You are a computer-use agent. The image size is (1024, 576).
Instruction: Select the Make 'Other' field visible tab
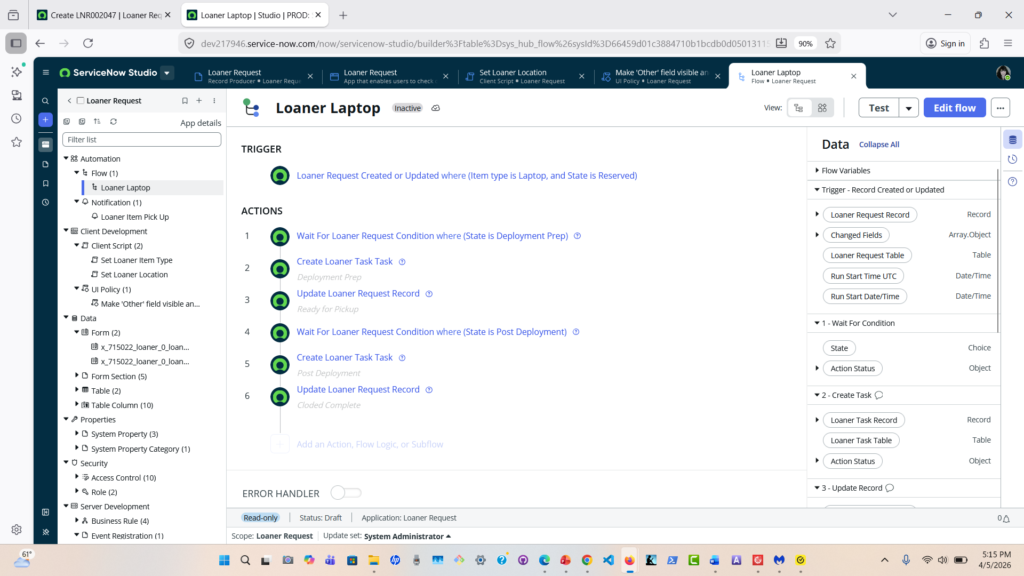(x=655, y=76)
